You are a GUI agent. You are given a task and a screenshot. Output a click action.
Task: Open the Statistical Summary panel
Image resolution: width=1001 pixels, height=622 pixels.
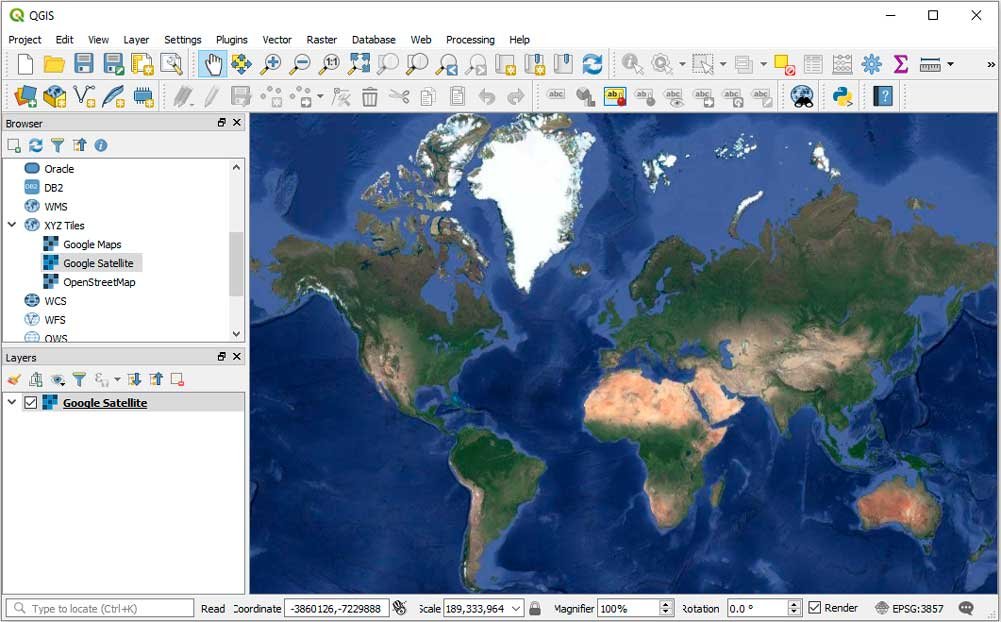pos(901,63)
